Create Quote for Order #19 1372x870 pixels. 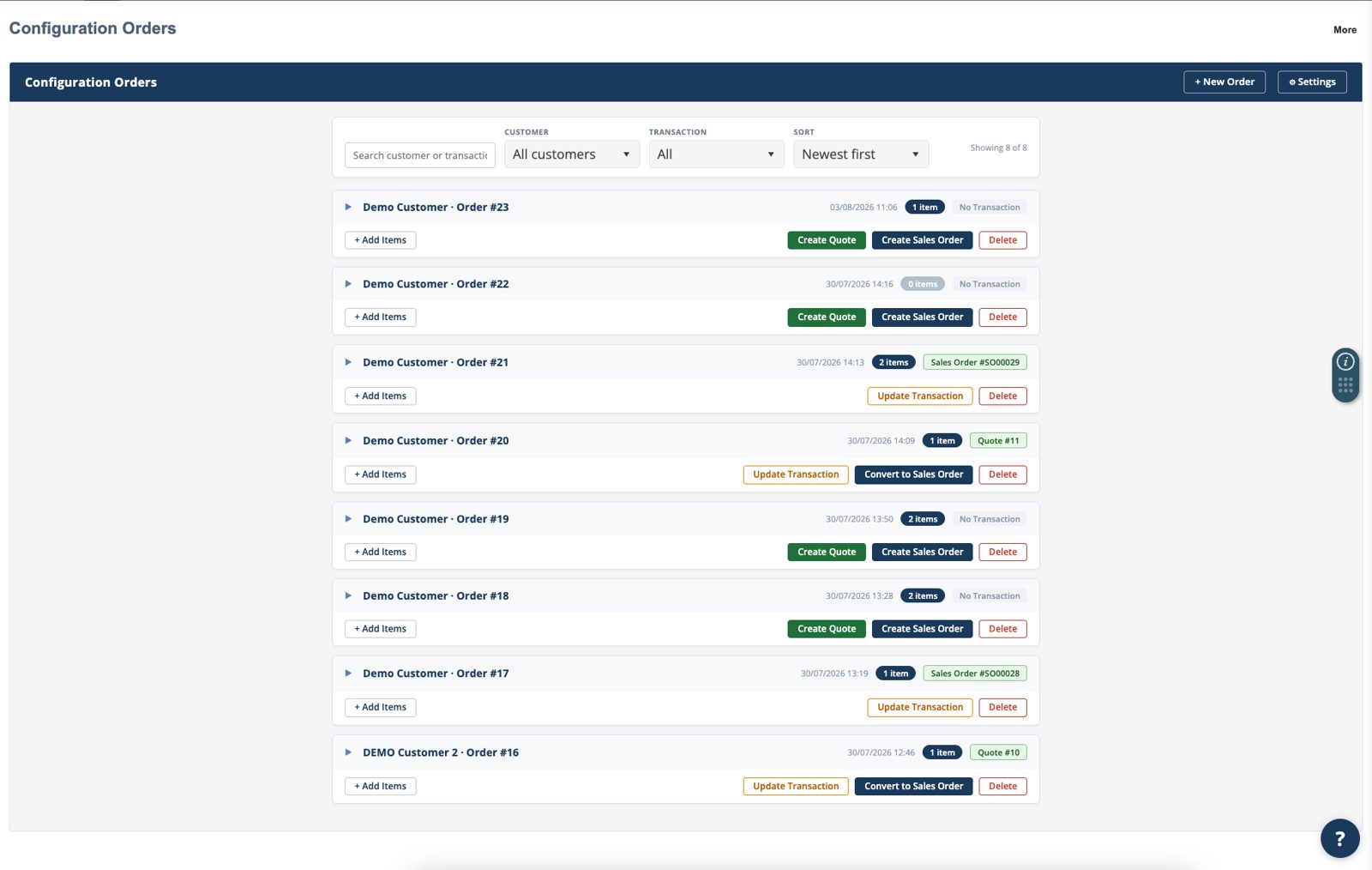pos(827,553)
